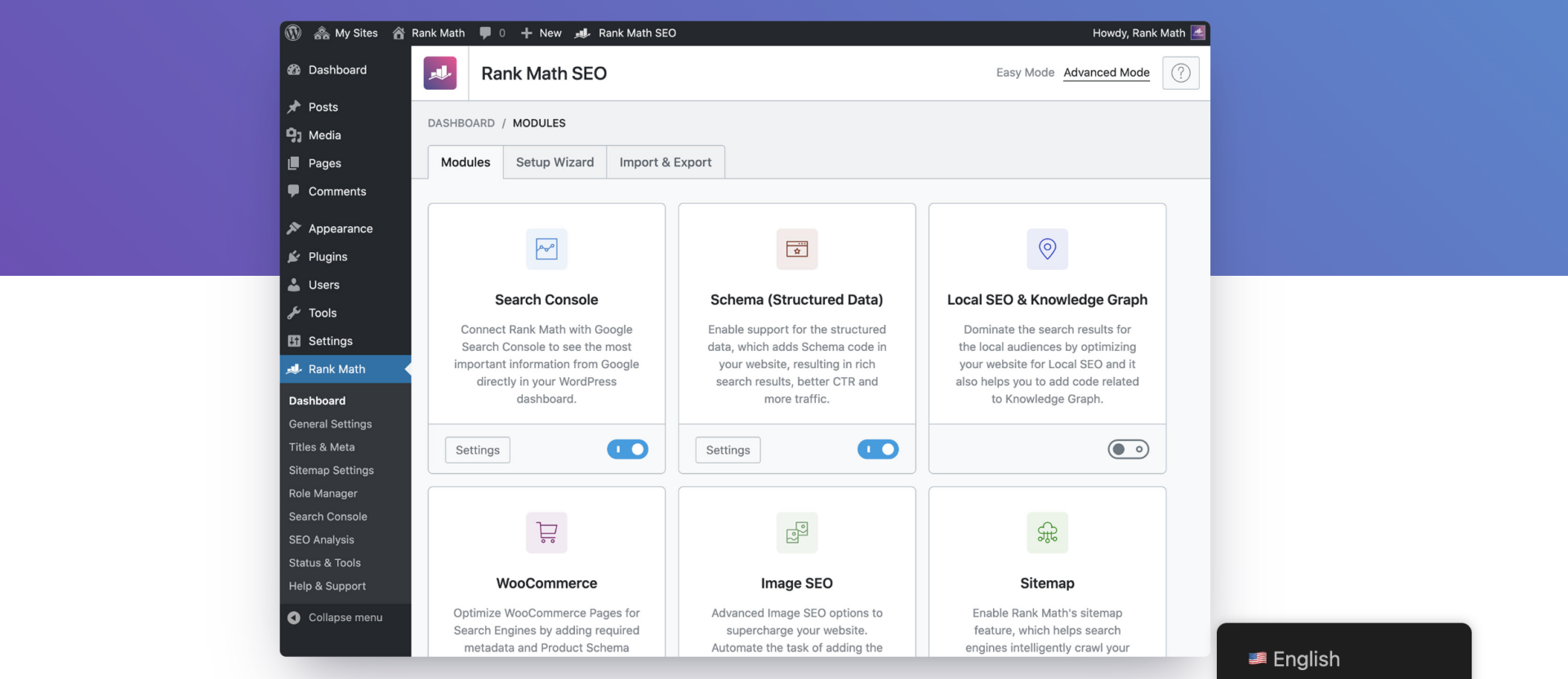This screenshot has height=679, width=1568.
Task: Click the Schema module icon
Action: [x=797, y=249]
